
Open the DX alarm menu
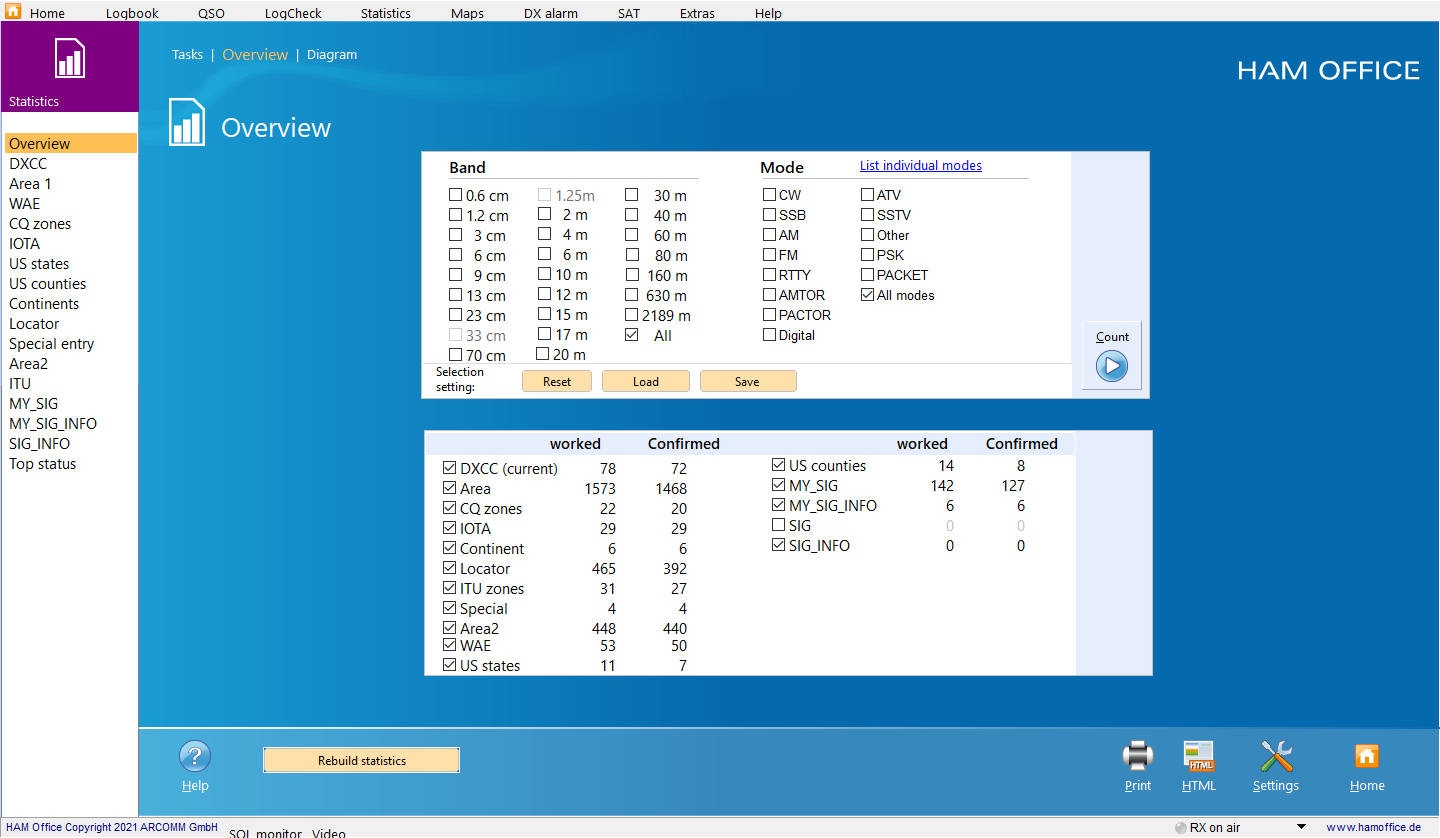(551, 13)
